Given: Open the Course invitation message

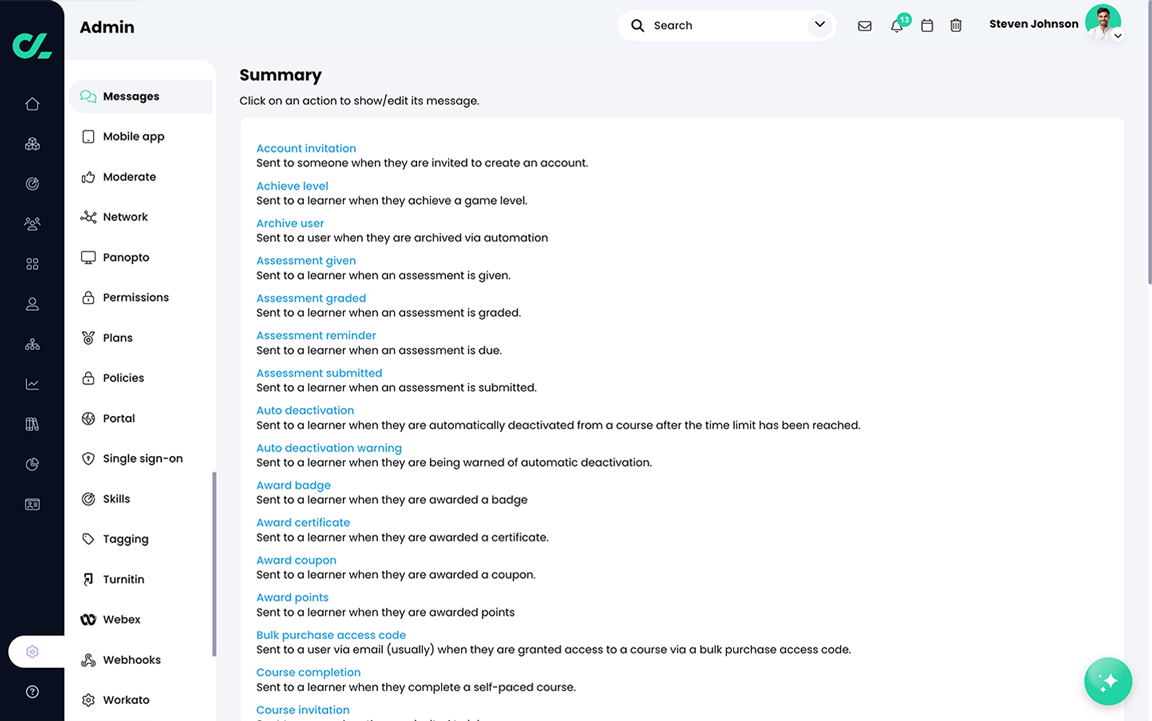Looking at the screenshot, I should (303, 710).
